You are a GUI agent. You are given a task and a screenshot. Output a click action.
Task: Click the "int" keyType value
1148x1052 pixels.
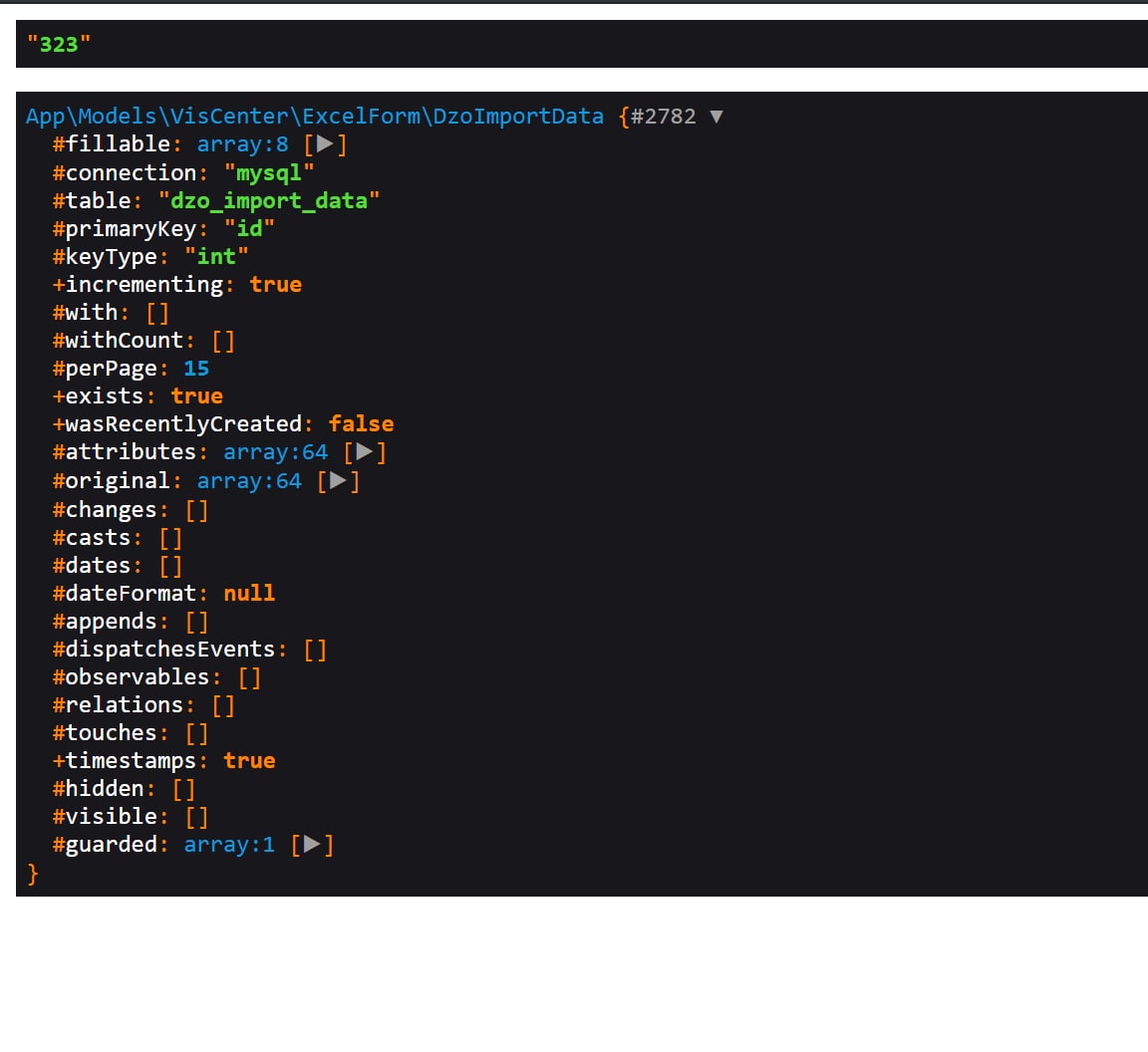[x=216, y=256]
